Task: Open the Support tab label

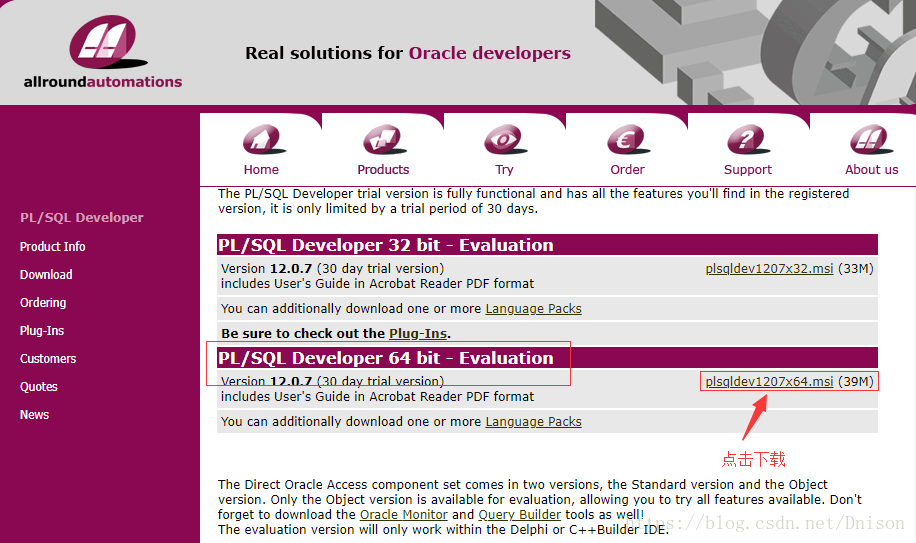Action: pyautogui.click(x=748, y=170)
